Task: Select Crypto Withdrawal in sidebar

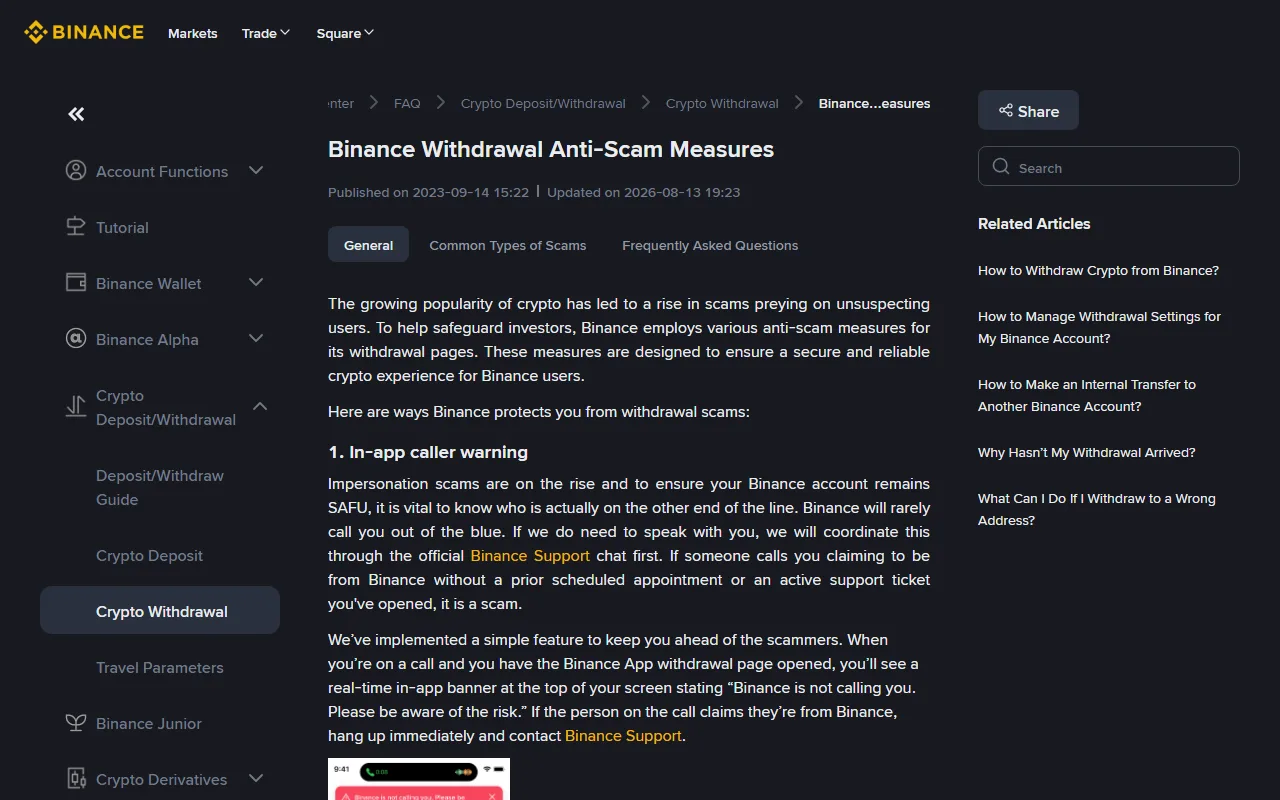Action: pos(160,610)
